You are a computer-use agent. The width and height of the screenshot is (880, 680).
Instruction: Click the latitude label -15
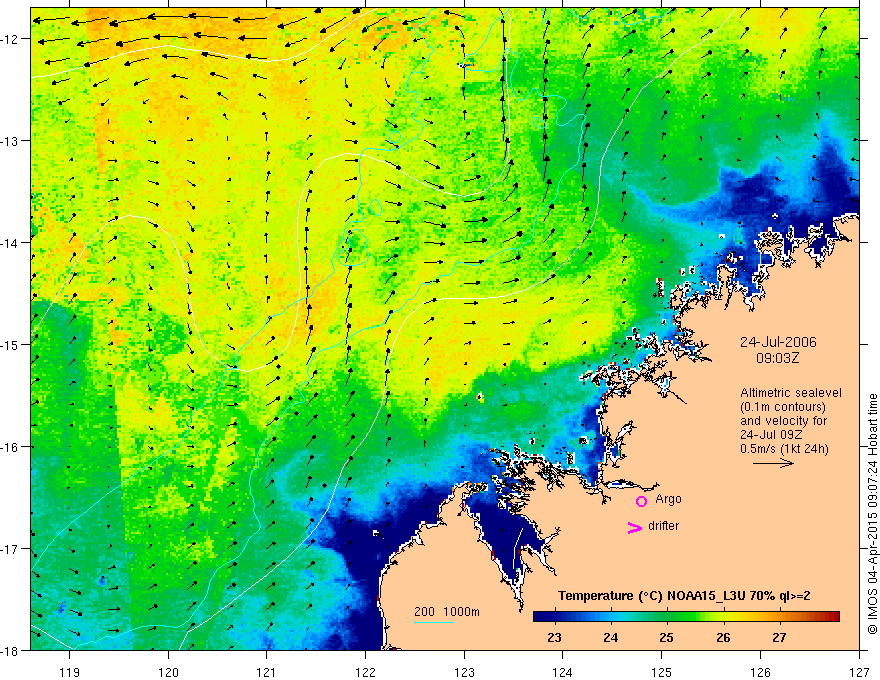[10, 345]
